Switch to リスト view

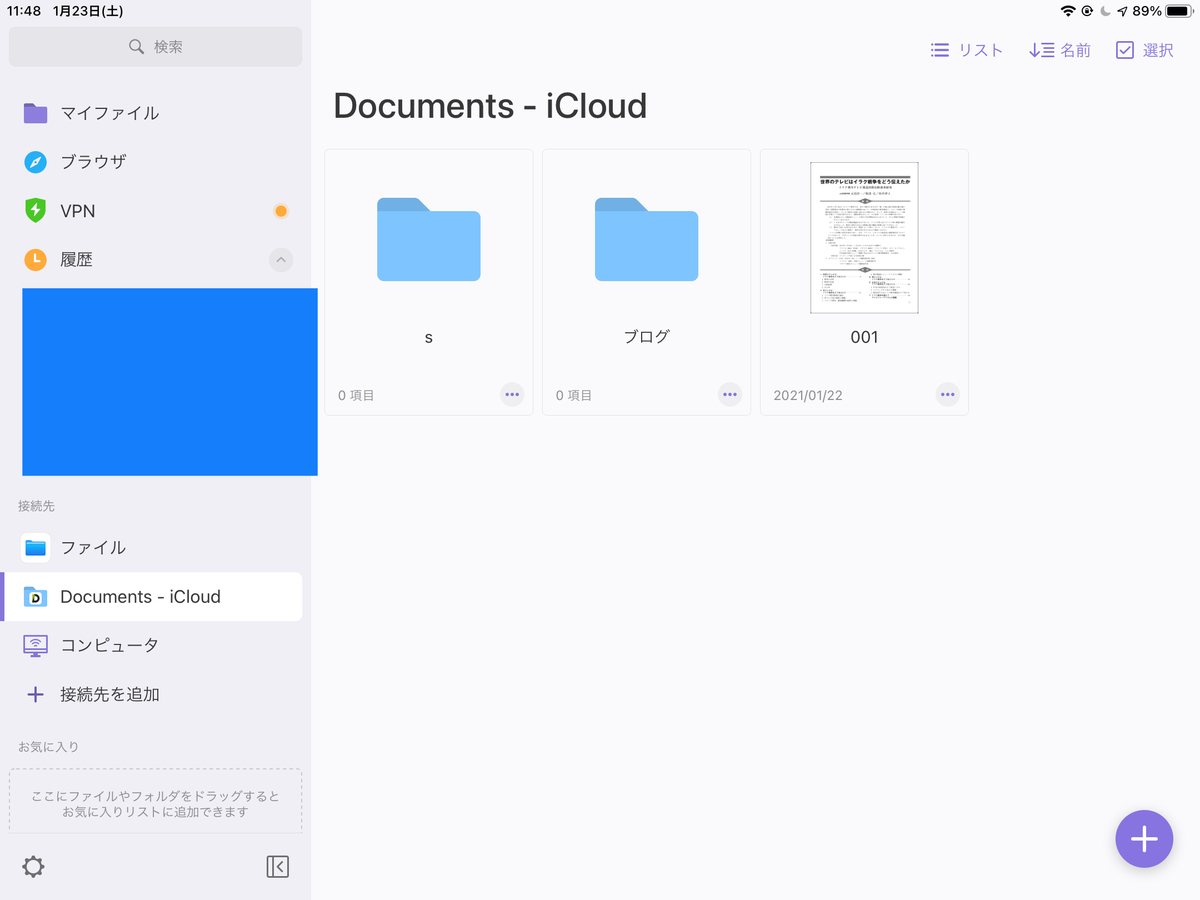click(x=966, y=50)
